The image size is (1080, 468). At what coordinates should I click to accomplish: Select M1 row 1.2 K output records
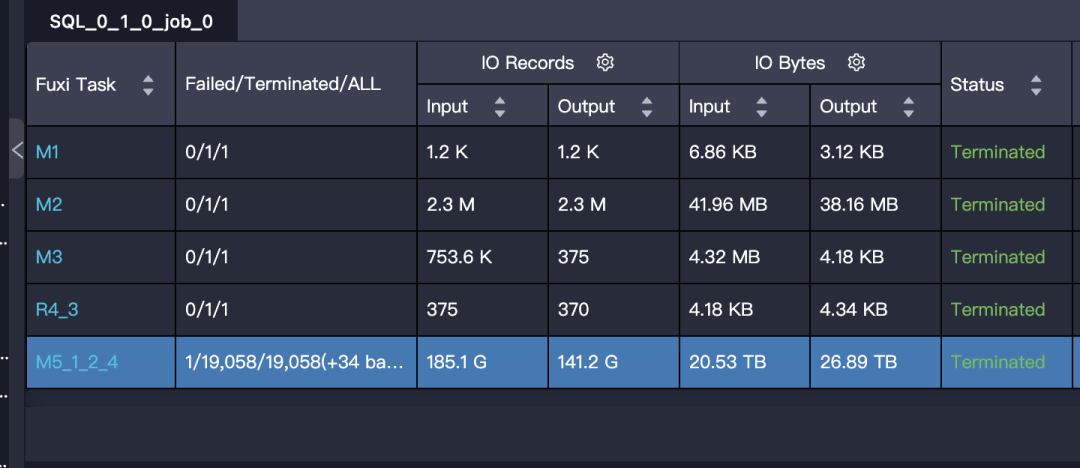tap(614, 152)
